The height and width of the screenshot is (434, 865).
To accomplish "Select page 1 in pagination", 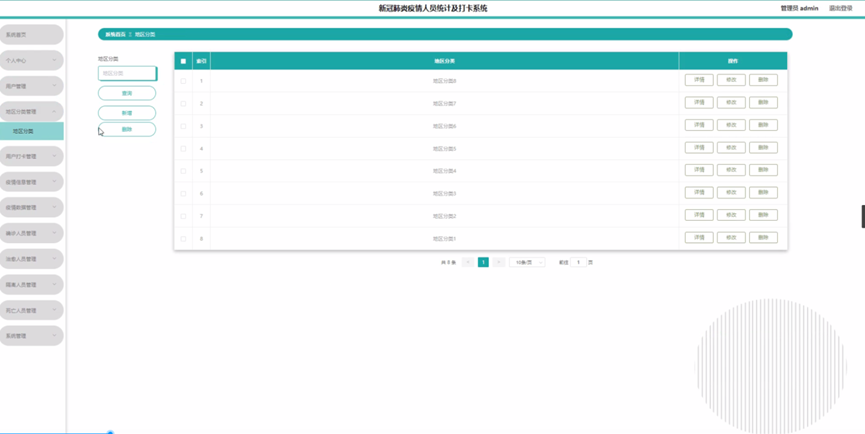I will point(483,262).
